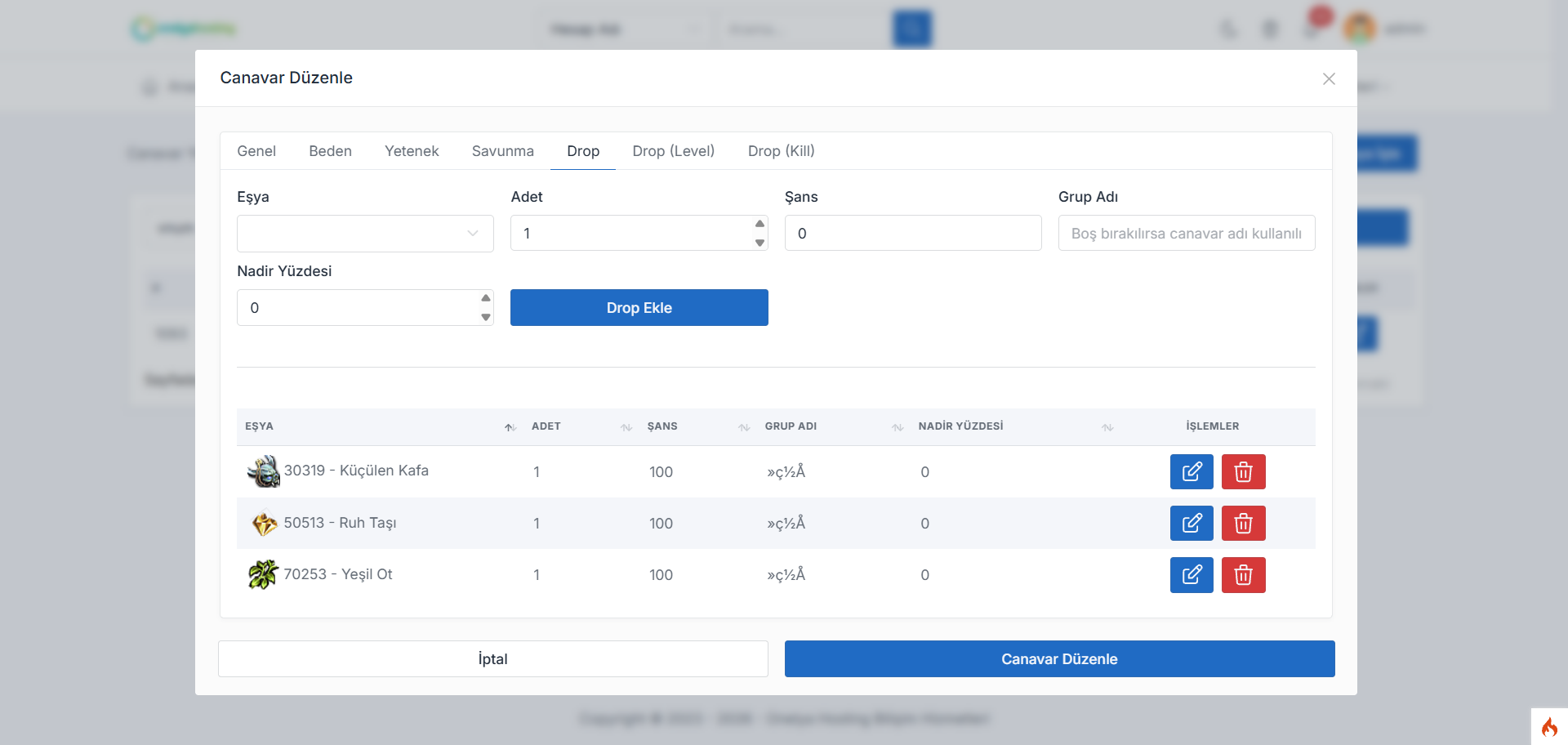The width and height of the screenshot is (1568, 745).
Task: Click the İptal button
Action: point(493,659)
